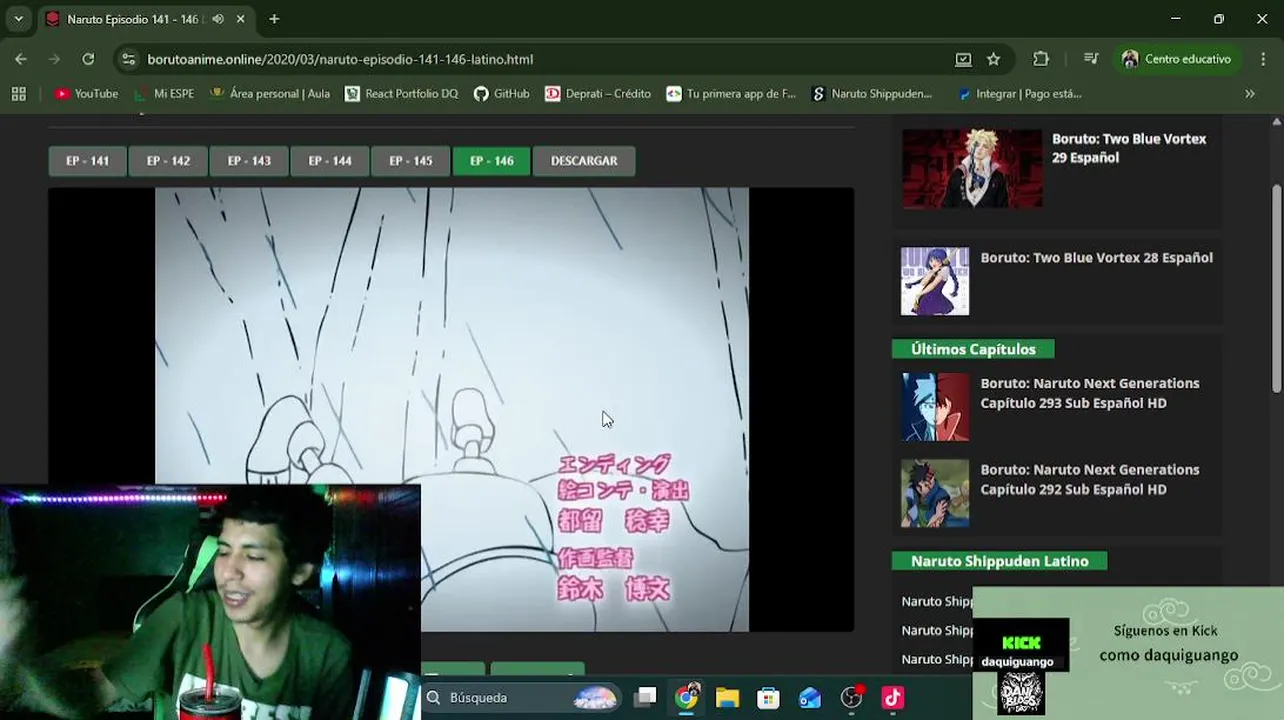
Task: Bookmark this page with the star
Action: pos(993,59)
